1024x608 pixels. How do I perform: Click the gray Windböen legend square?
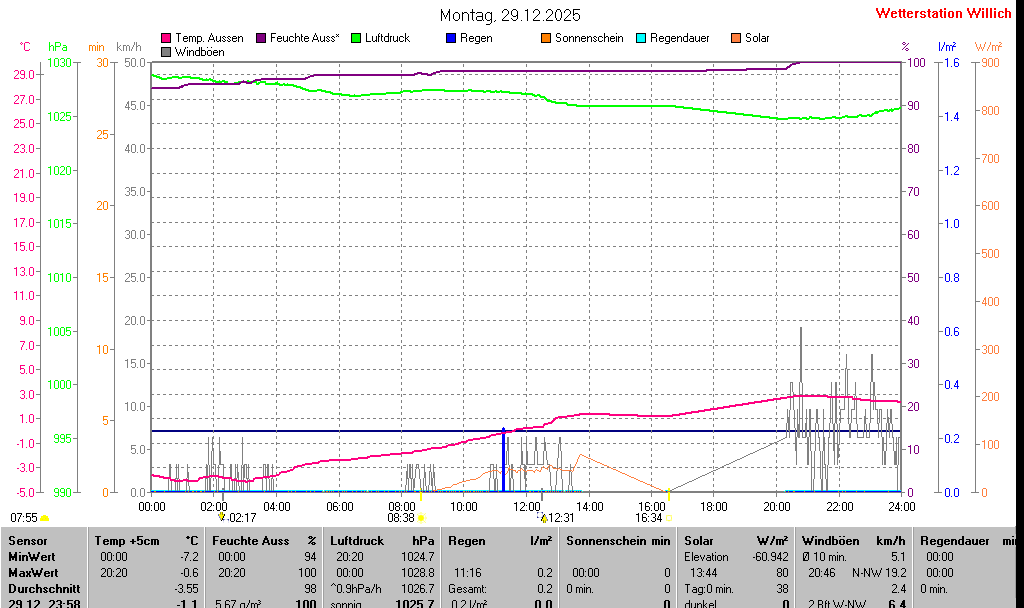point(166,51)
